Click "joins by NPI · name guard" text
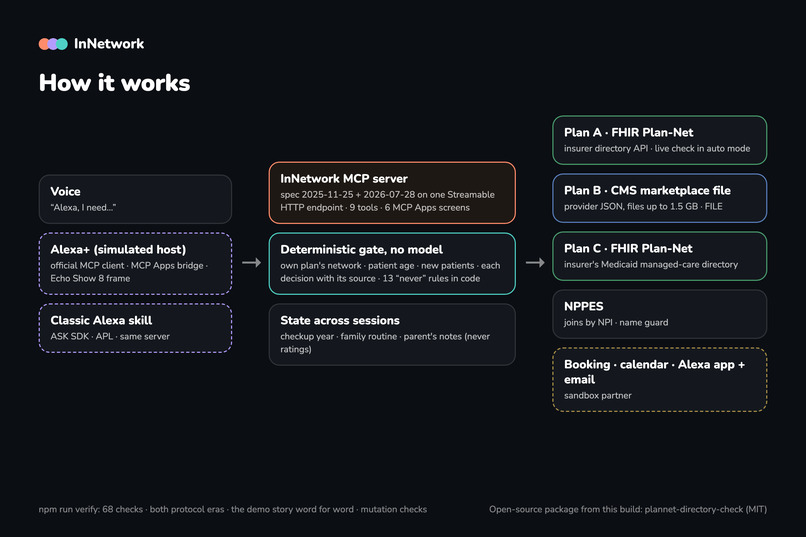Screen dimensions: 806x537 (616, 323)
